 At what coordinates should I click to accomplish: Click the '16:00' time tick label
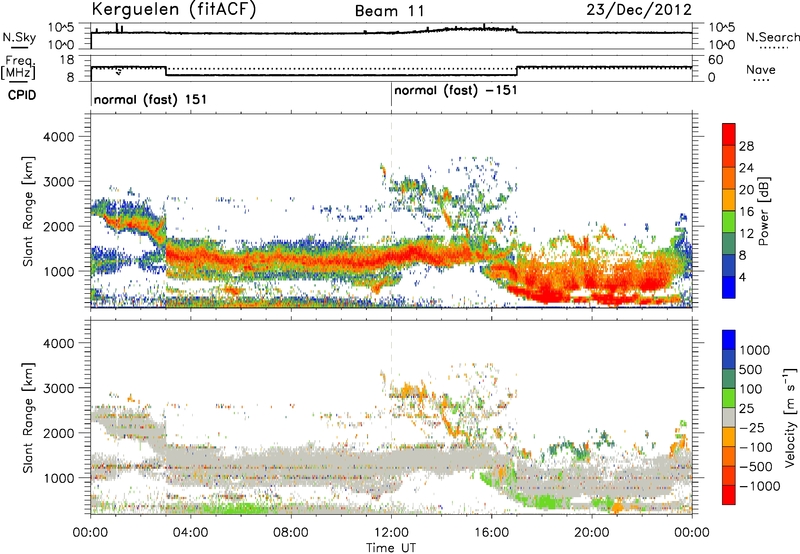tap(491, 533)
